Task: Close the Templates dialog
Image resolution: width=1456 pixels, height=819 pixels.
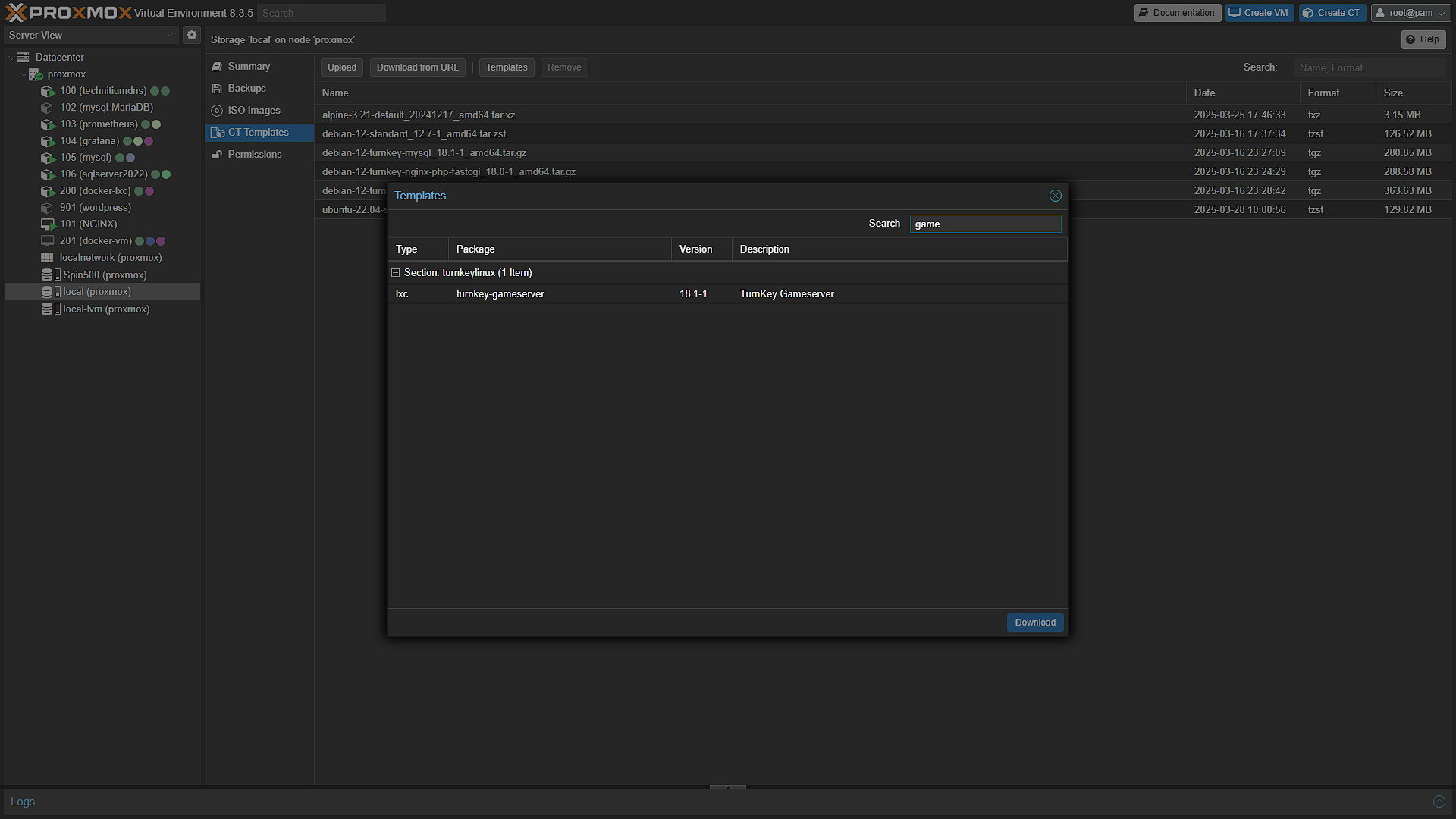Action: 1055,196
